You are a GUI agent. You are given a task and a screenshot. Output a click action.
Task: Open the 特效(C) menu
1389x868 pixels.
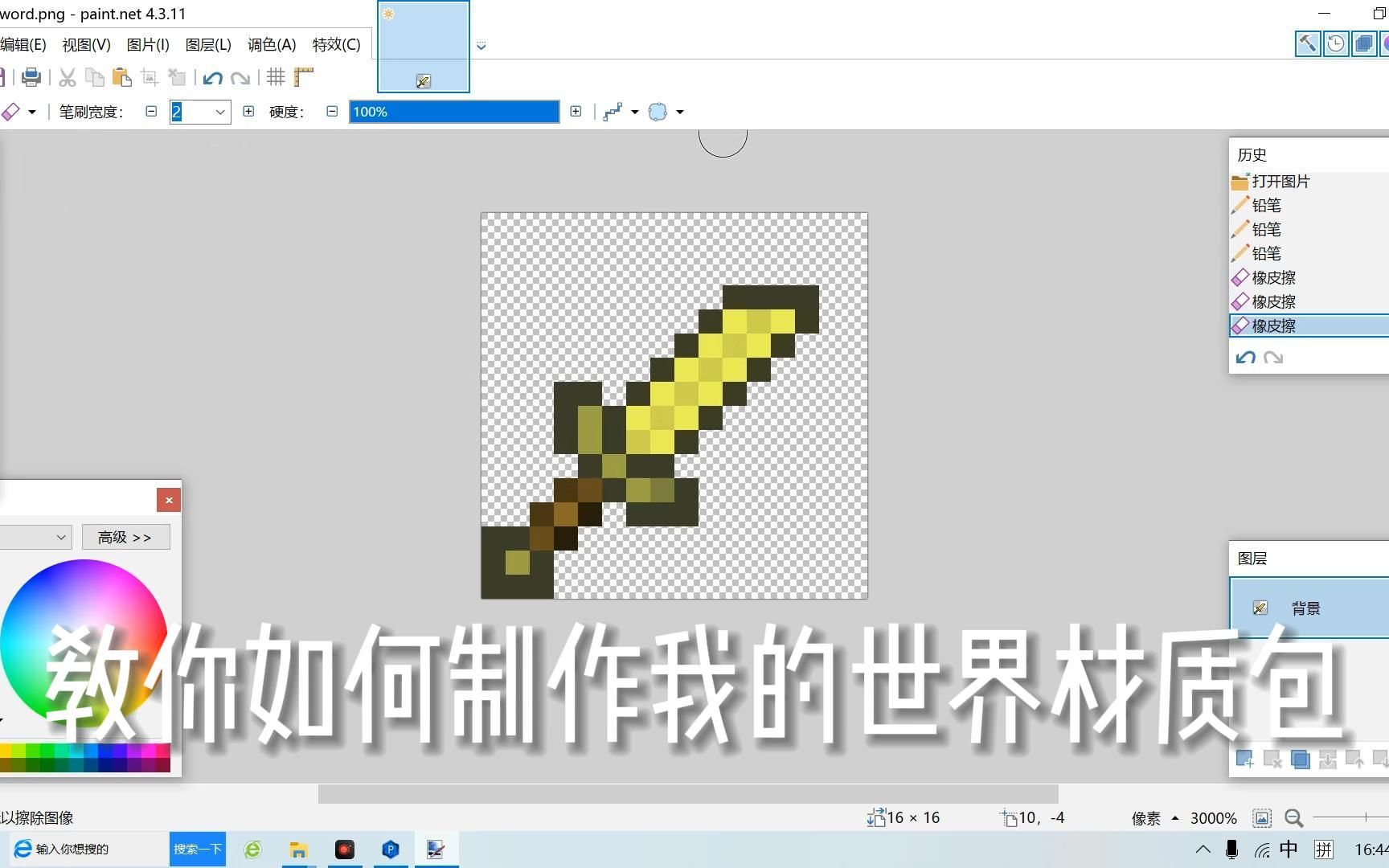[336, 44]
